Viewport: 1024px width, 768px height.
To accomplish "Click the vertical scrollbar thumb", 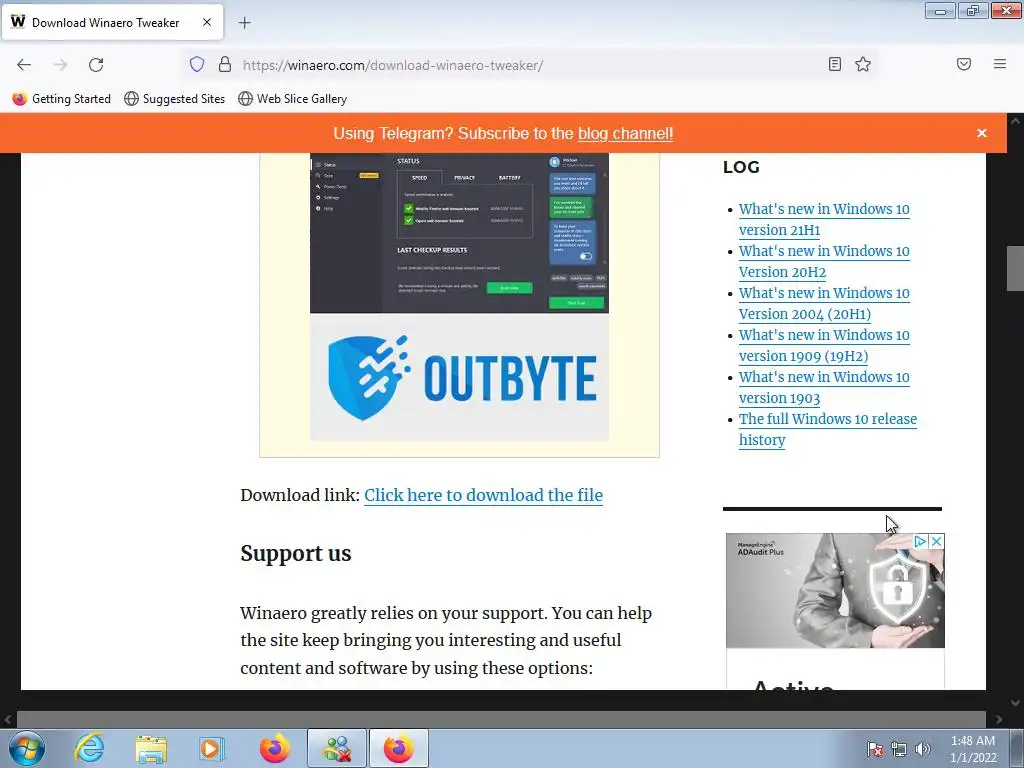I will [1015, 268].
